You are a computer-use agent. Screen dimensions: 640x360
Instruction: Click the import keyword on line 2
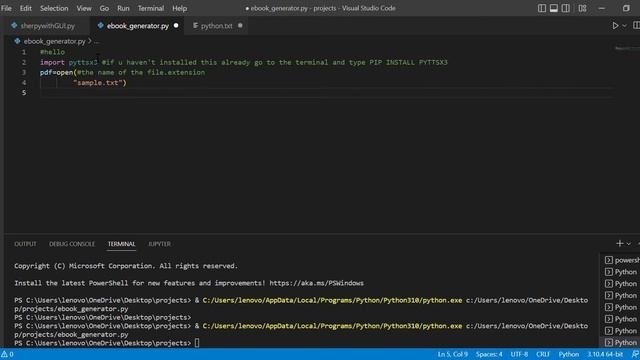click(x=52, y=62)
